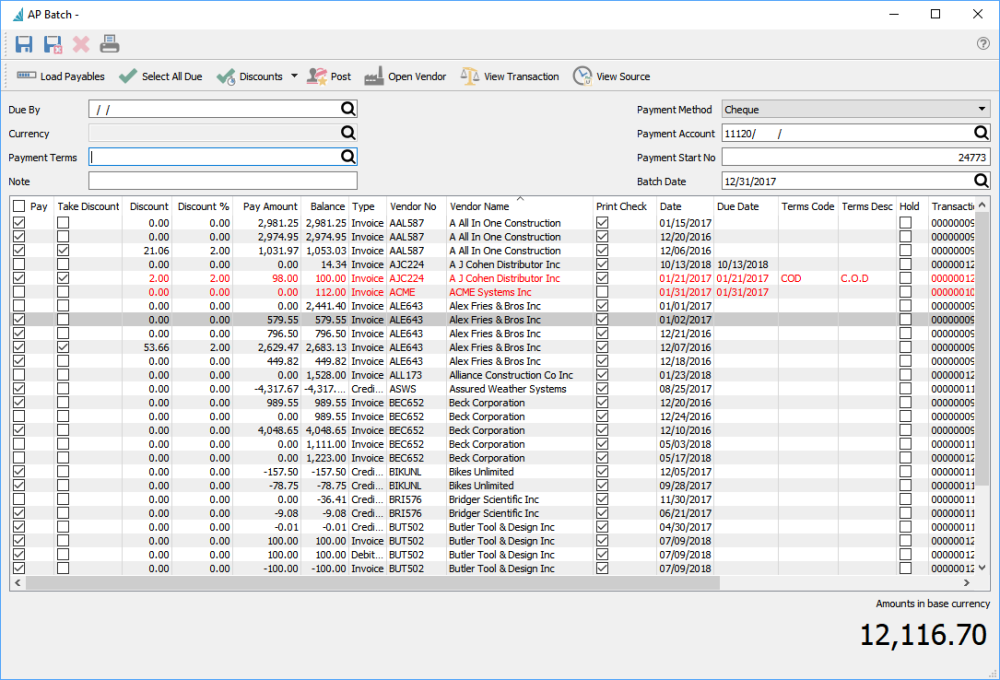Click the Save and Close icon
This screenshot has width=1000, height=680.
53,44
